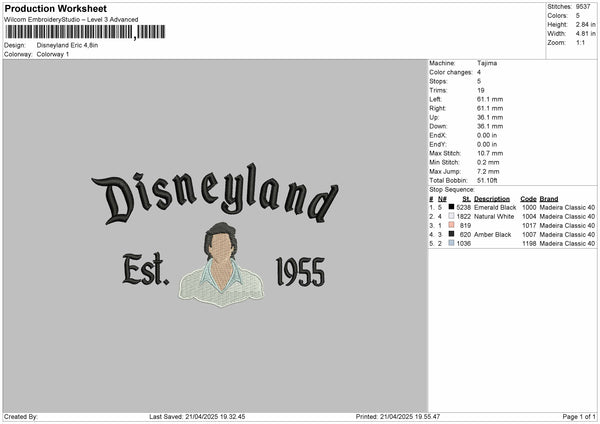Click the 'Description' column header
The image size is (600, 424).
pos(492,199)
